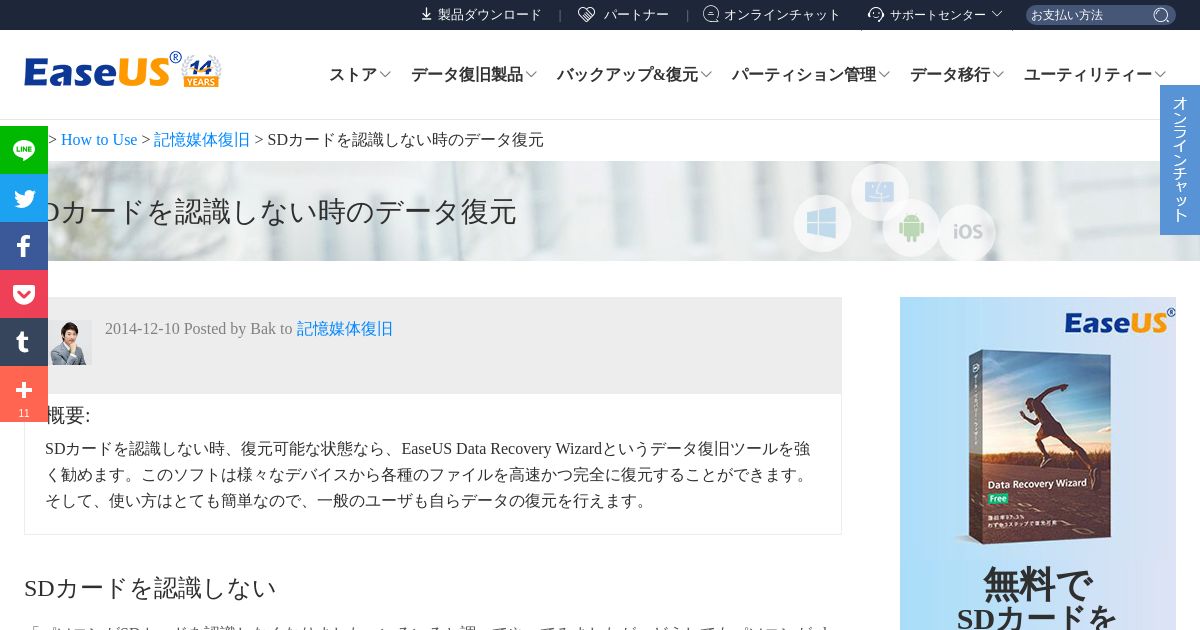The image size is (1200, 630).
Task: Open 記憶媒体復旧 category link in post info
Action: [345, 329]
